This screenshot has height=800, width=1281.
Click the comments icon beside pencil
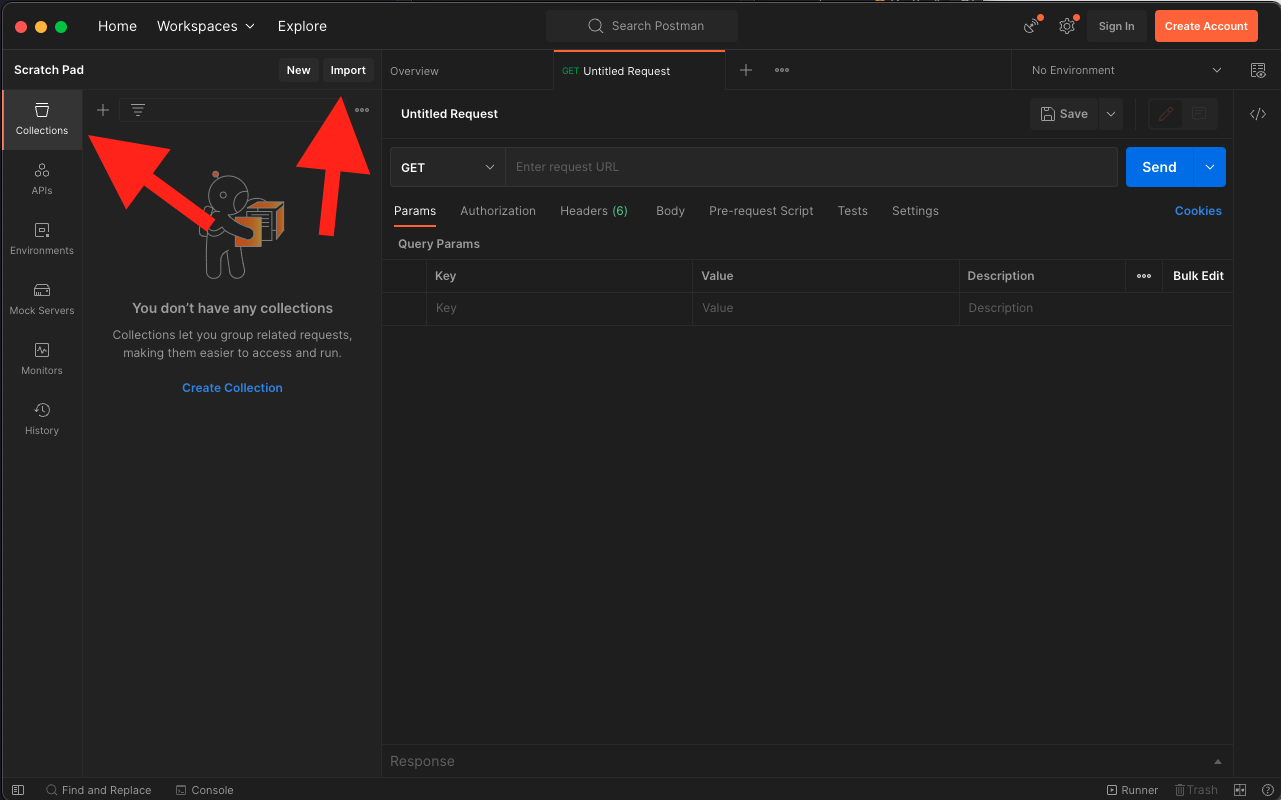1199,114
